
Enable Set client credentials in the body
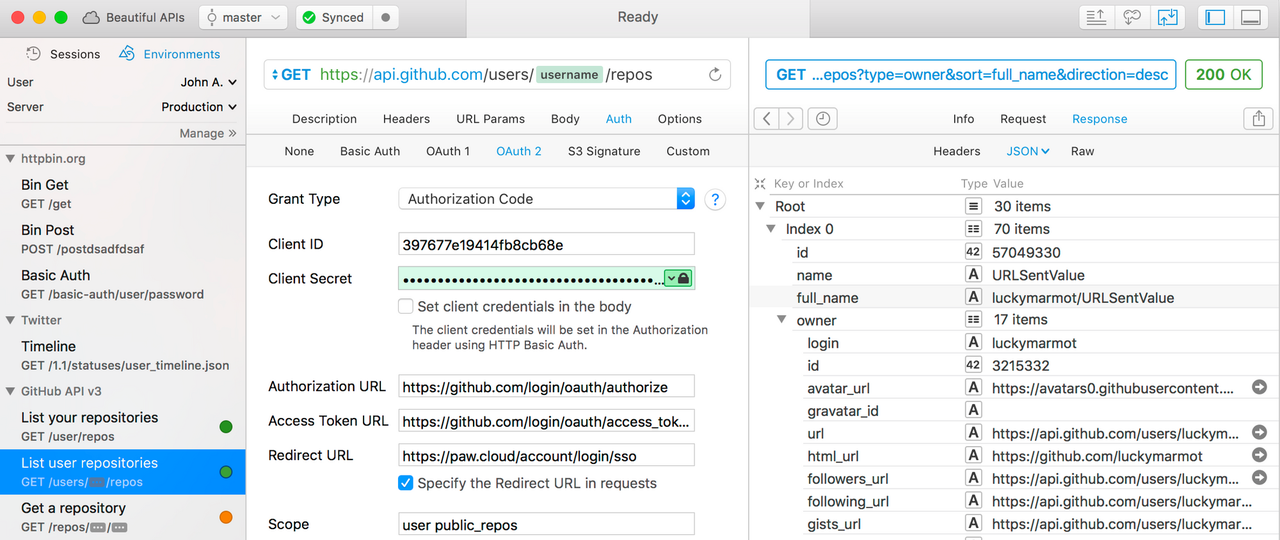point(406,307)
